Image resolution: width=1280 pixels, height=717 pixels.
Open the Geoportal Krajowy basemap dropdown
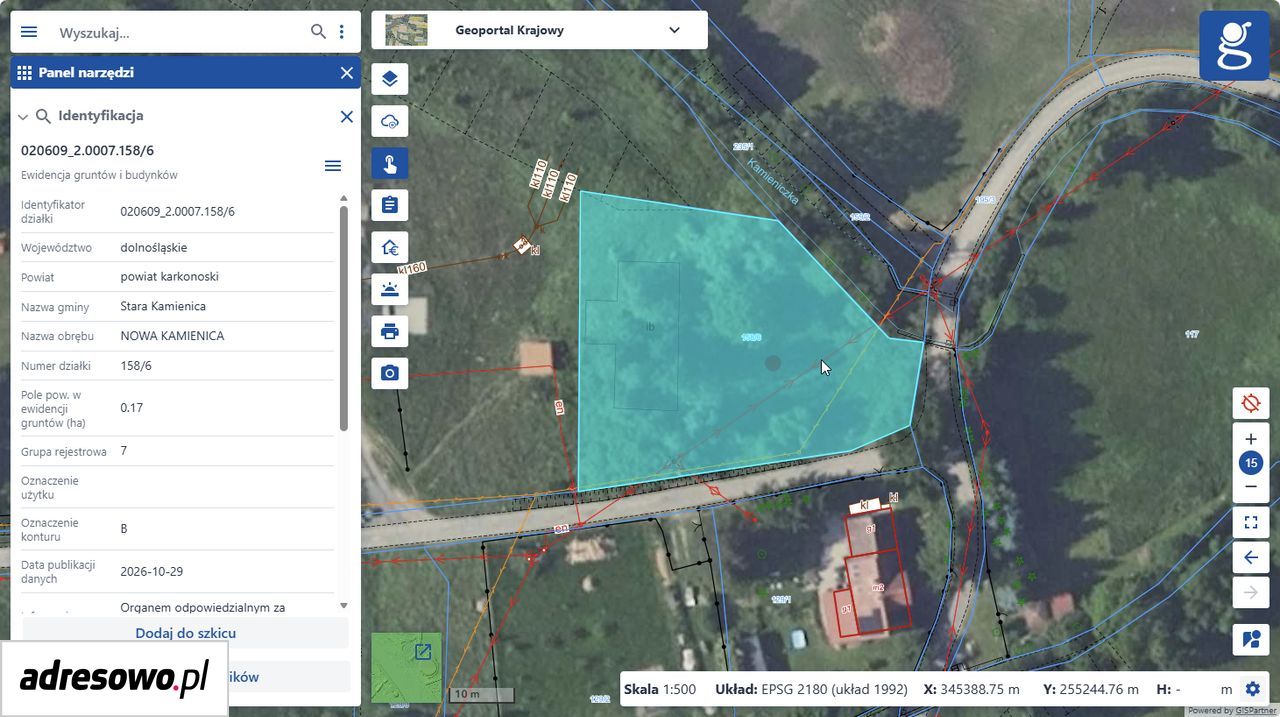[540, 30]
